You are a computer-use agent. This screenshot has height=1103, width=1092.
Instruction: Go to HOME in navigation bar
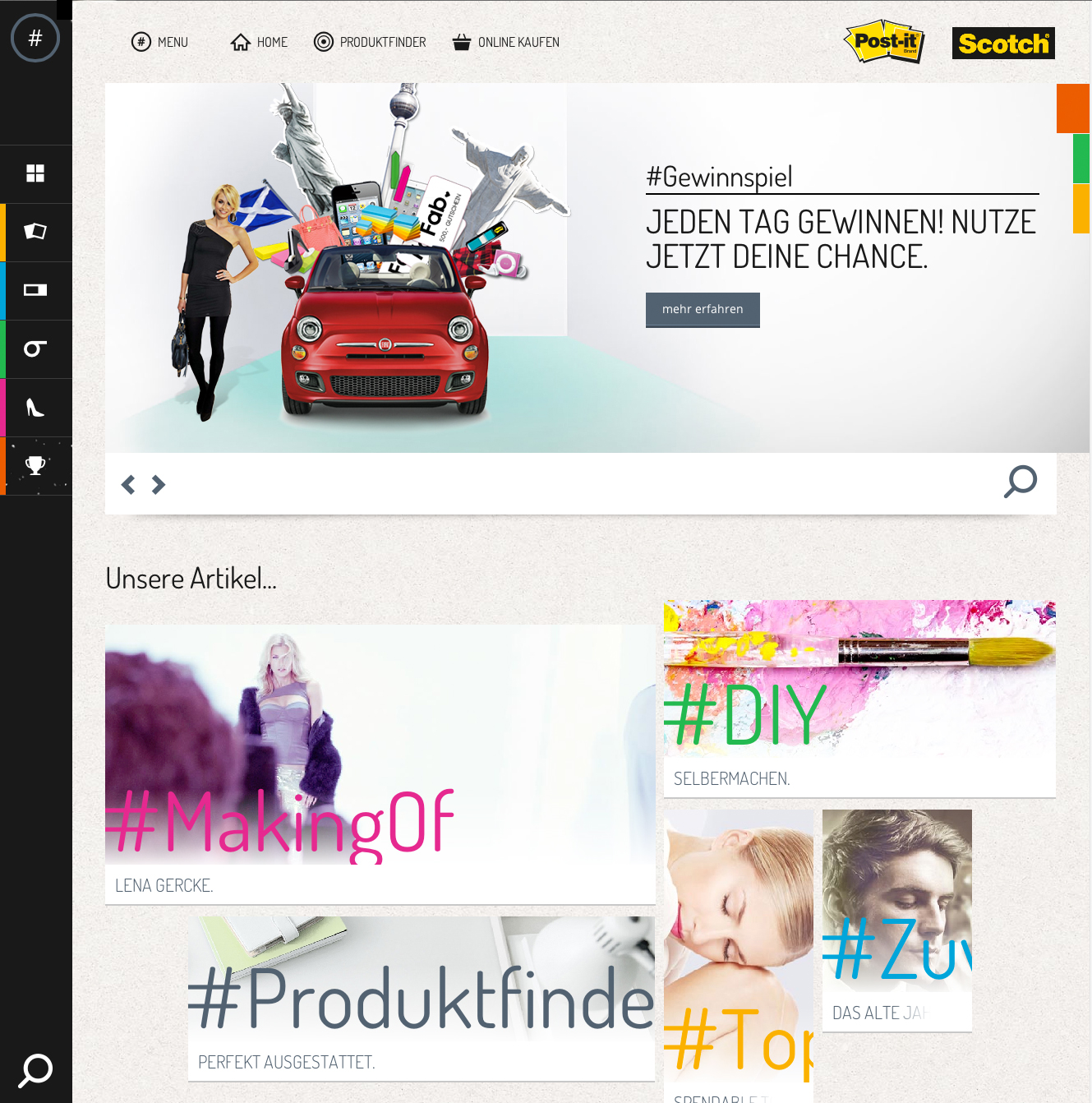point(259,42)
